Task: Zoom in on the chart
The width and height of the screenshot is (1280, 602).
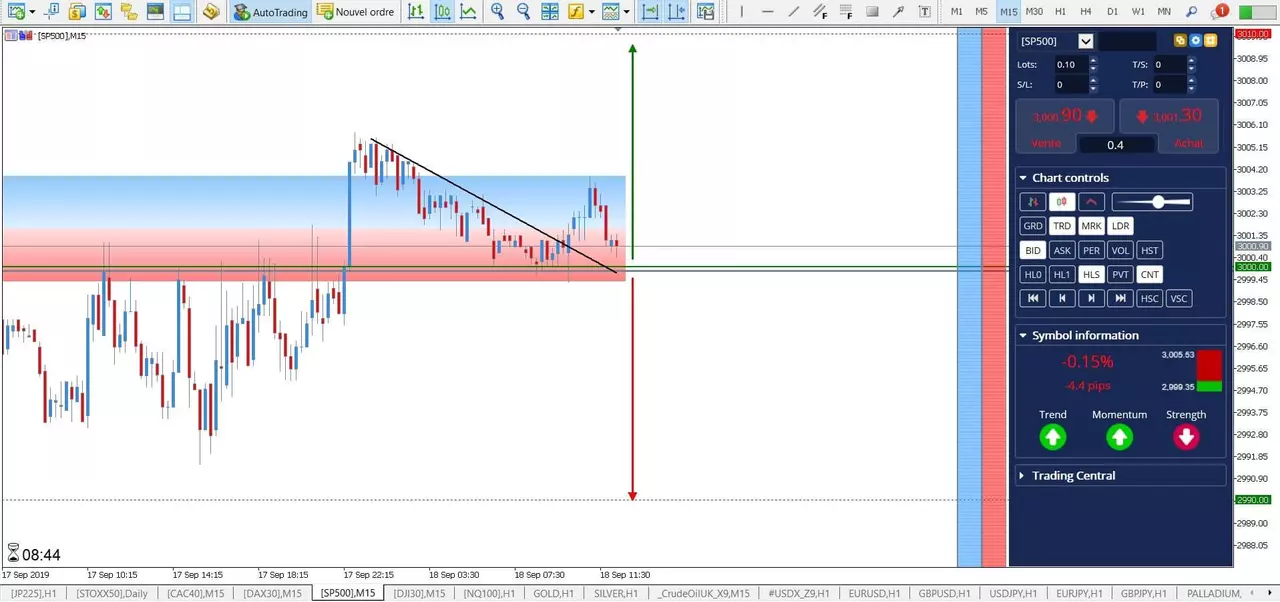Action: (497, 12)
